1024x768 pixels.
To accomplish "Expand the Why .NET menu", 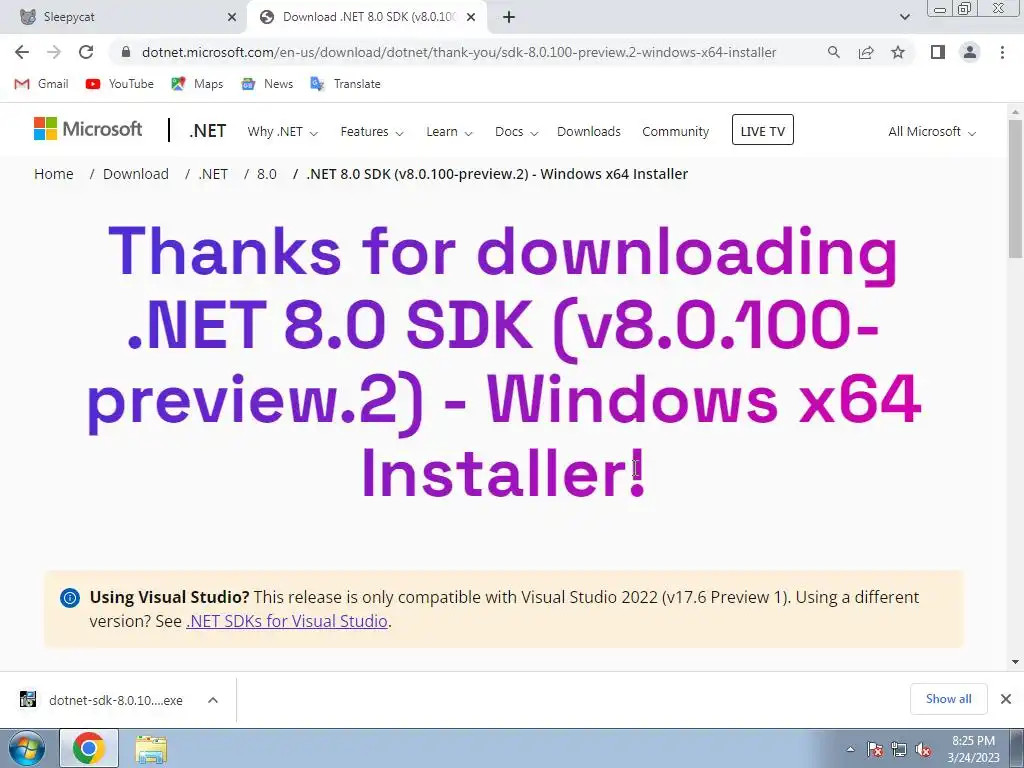I will [282, 132].
